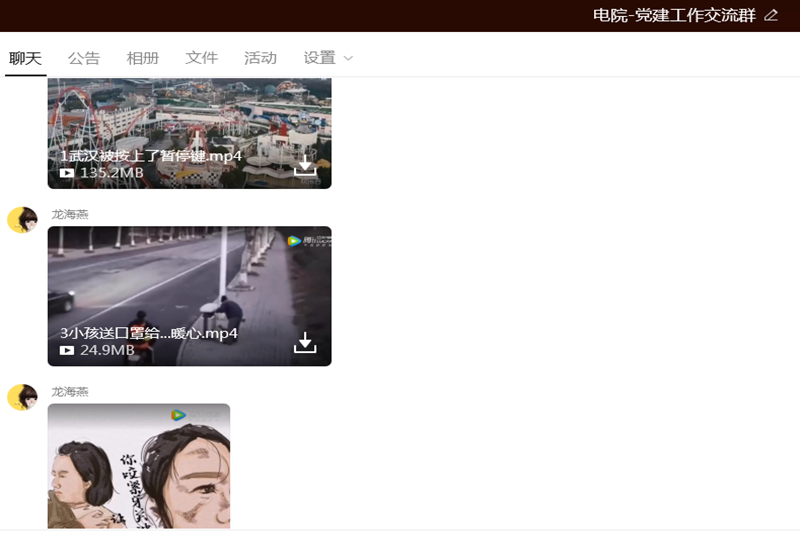Click the video icon beside 24.9MB
The height and width of the screenshot is (533, 800).
(67, 350)
